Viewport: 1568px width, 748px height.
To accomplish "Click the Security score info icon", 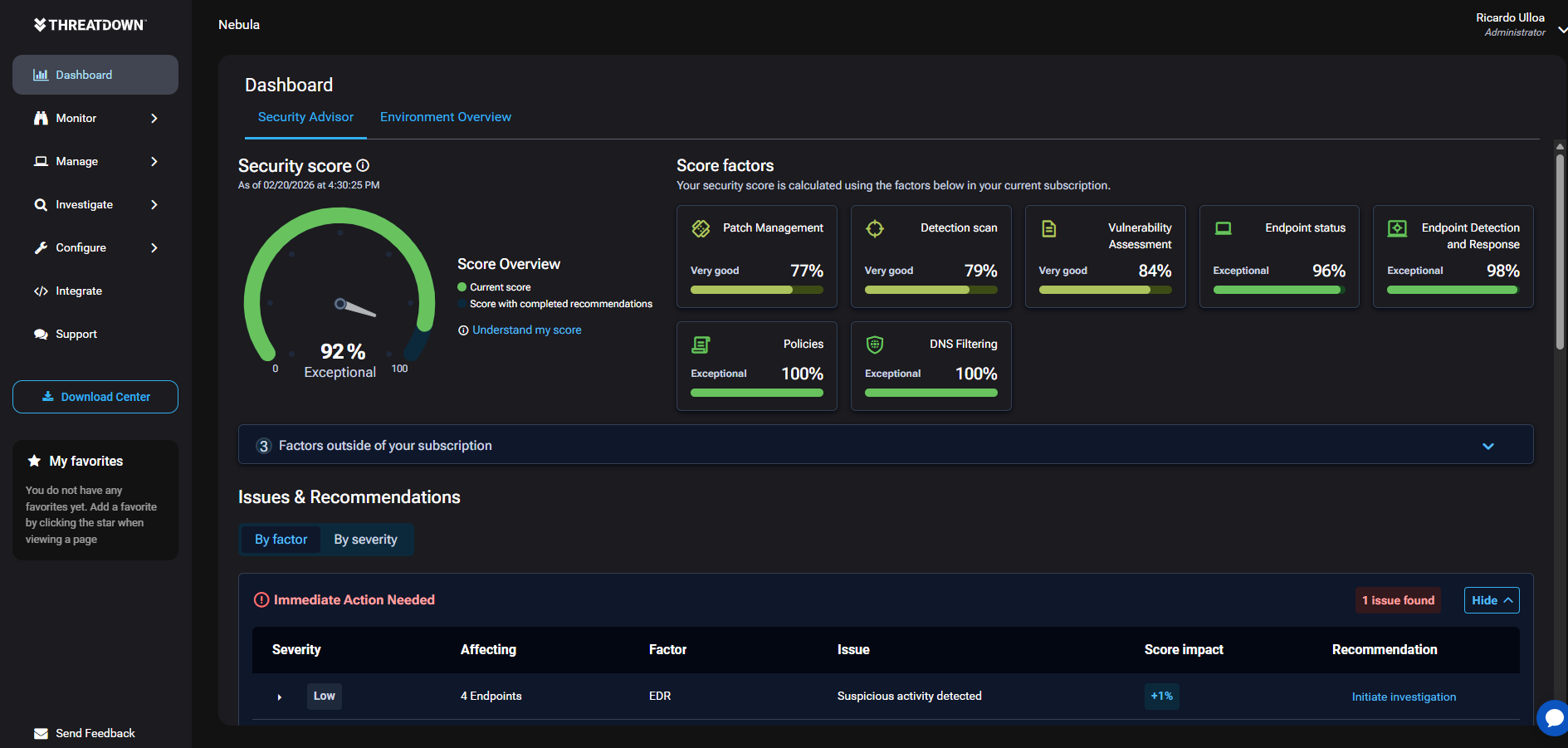I will (363, 166).
